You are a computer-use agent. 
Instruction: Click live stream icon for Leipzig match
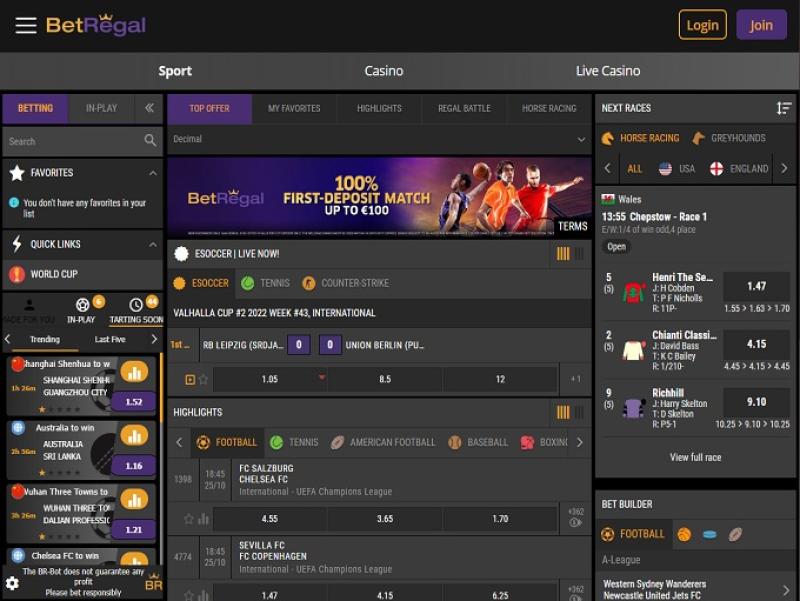pos(190,379)
